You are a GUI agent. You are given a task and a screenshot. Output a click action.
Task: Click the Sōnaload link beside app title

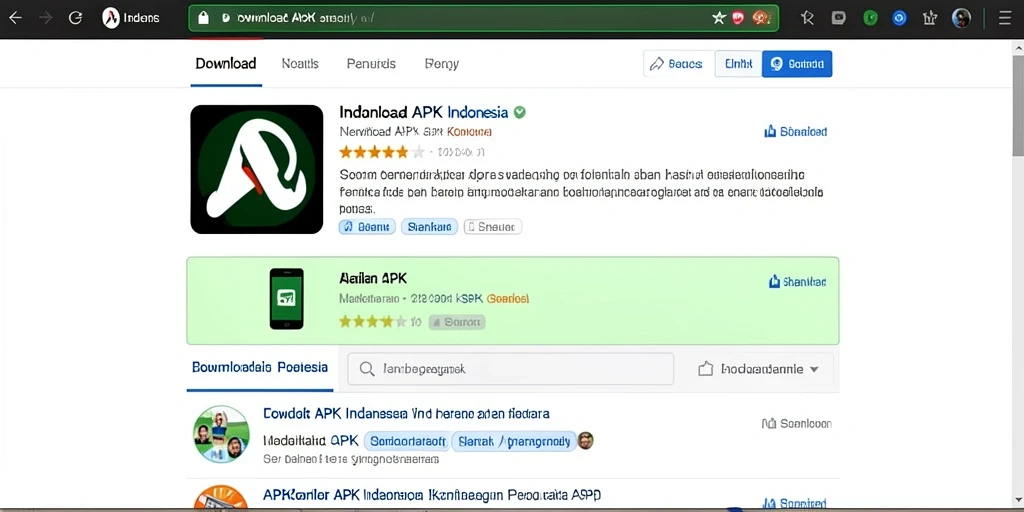coord(795,132)
